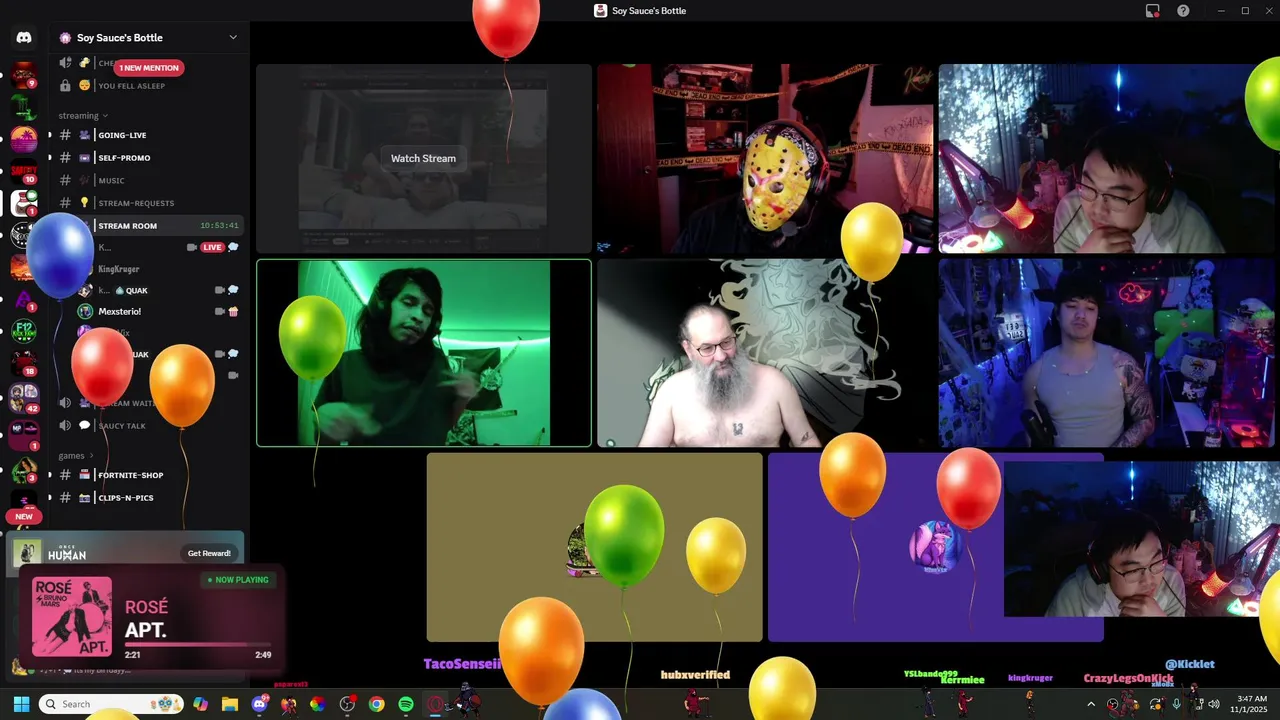Click the Once Human quest banner
1280x720 pixels.
tap(127, 553)
